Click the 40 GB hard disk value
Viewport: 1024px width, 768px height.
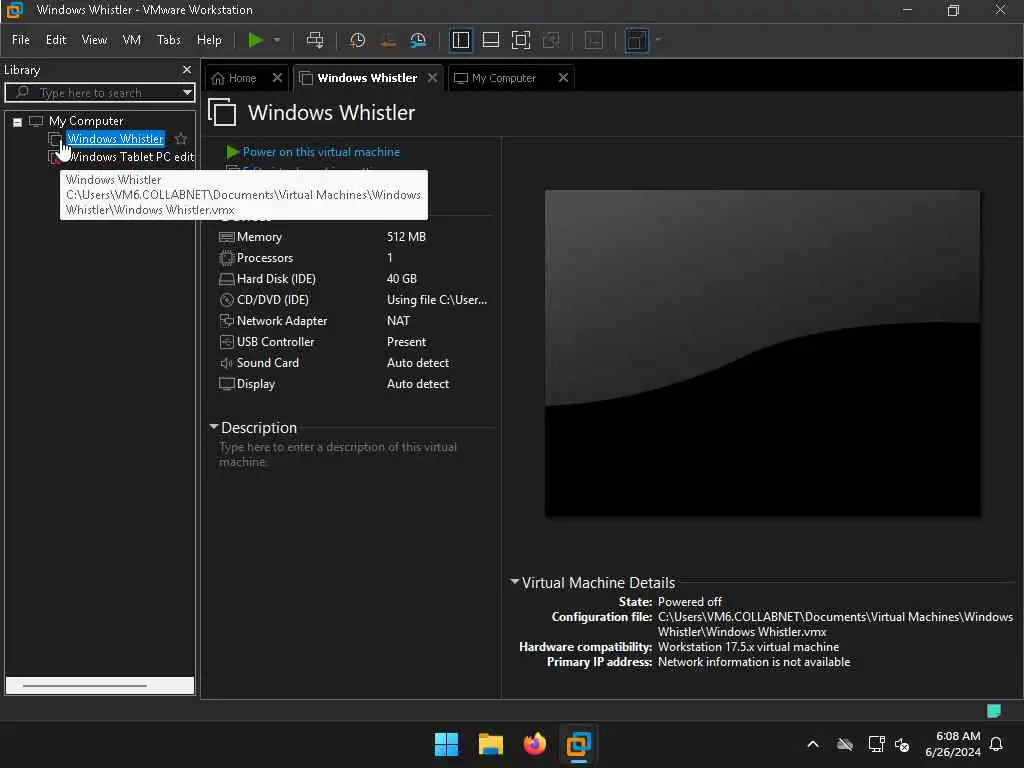pyautogui.click(x=401, y=279)
